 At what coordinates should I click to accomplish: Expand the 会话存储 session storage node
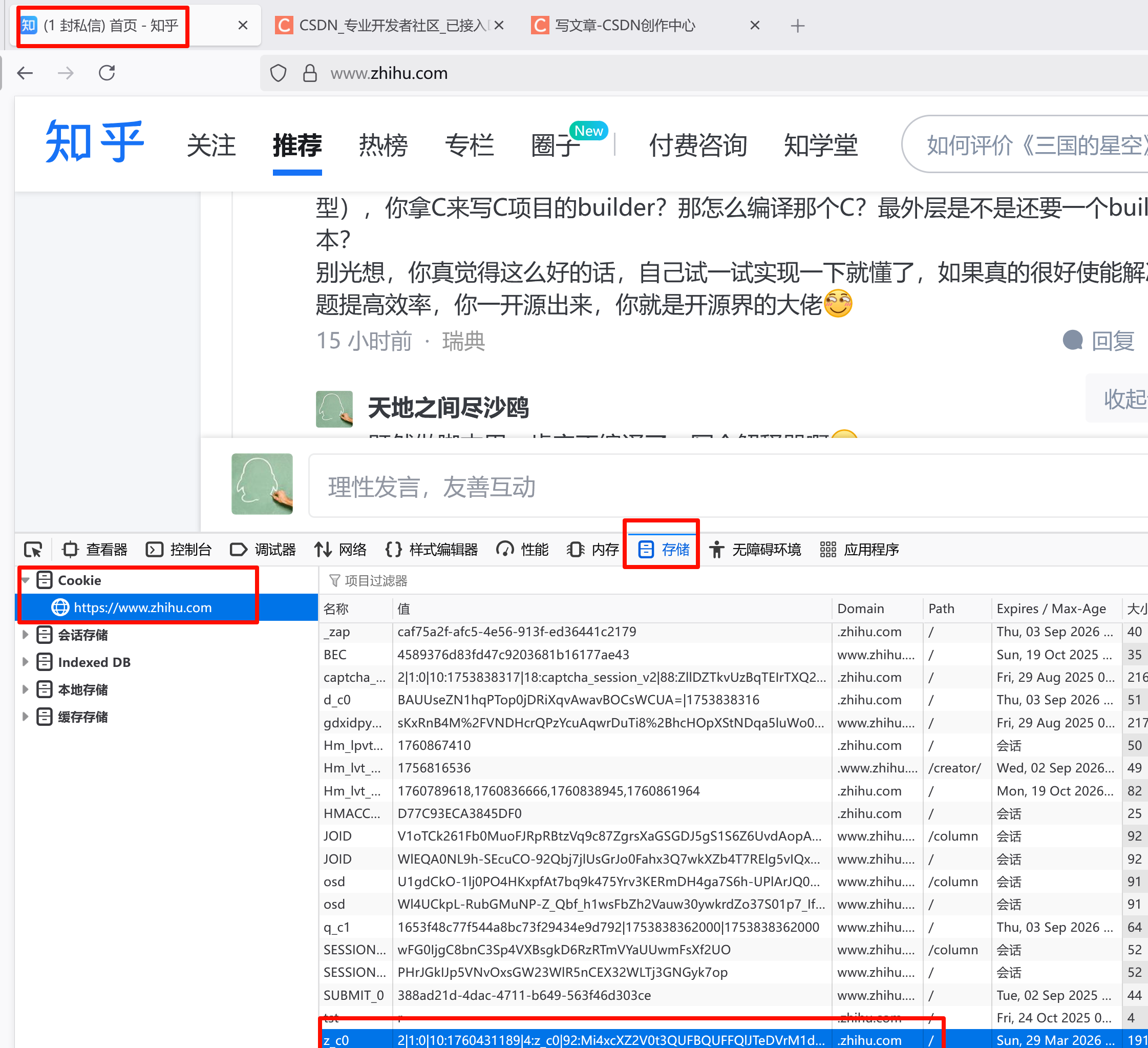pyautogui.click(x=26, y=635)
